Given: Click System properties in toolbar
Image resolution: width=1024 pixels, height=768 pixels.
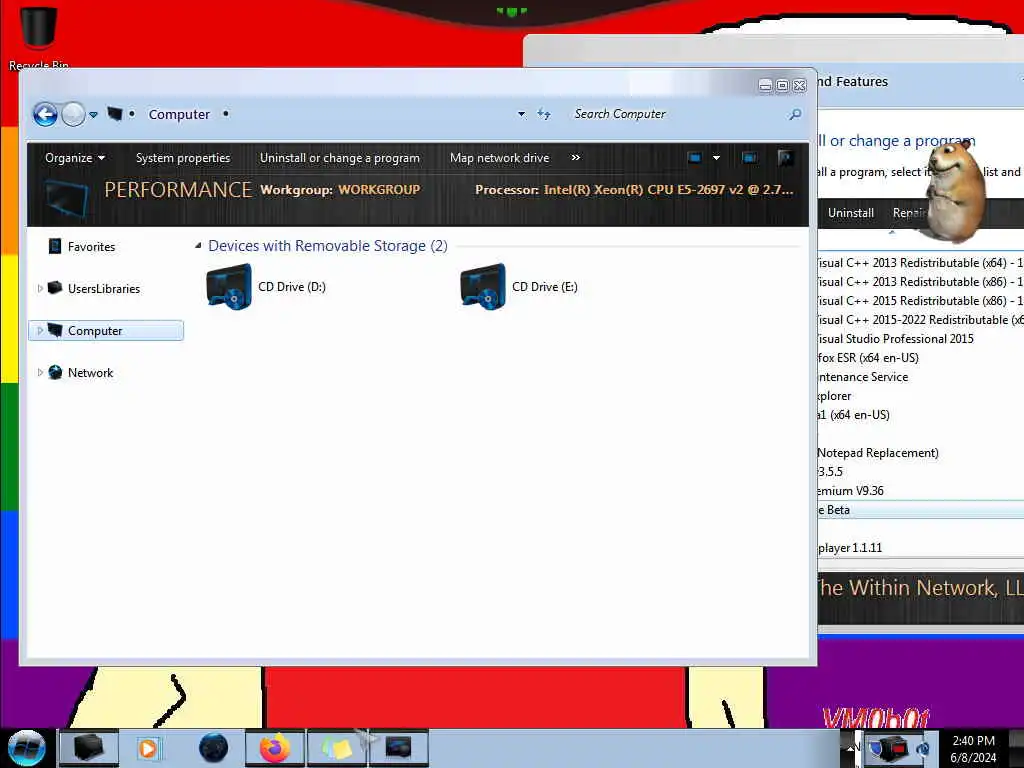Looking at the screenshot, I should (183, 158).
